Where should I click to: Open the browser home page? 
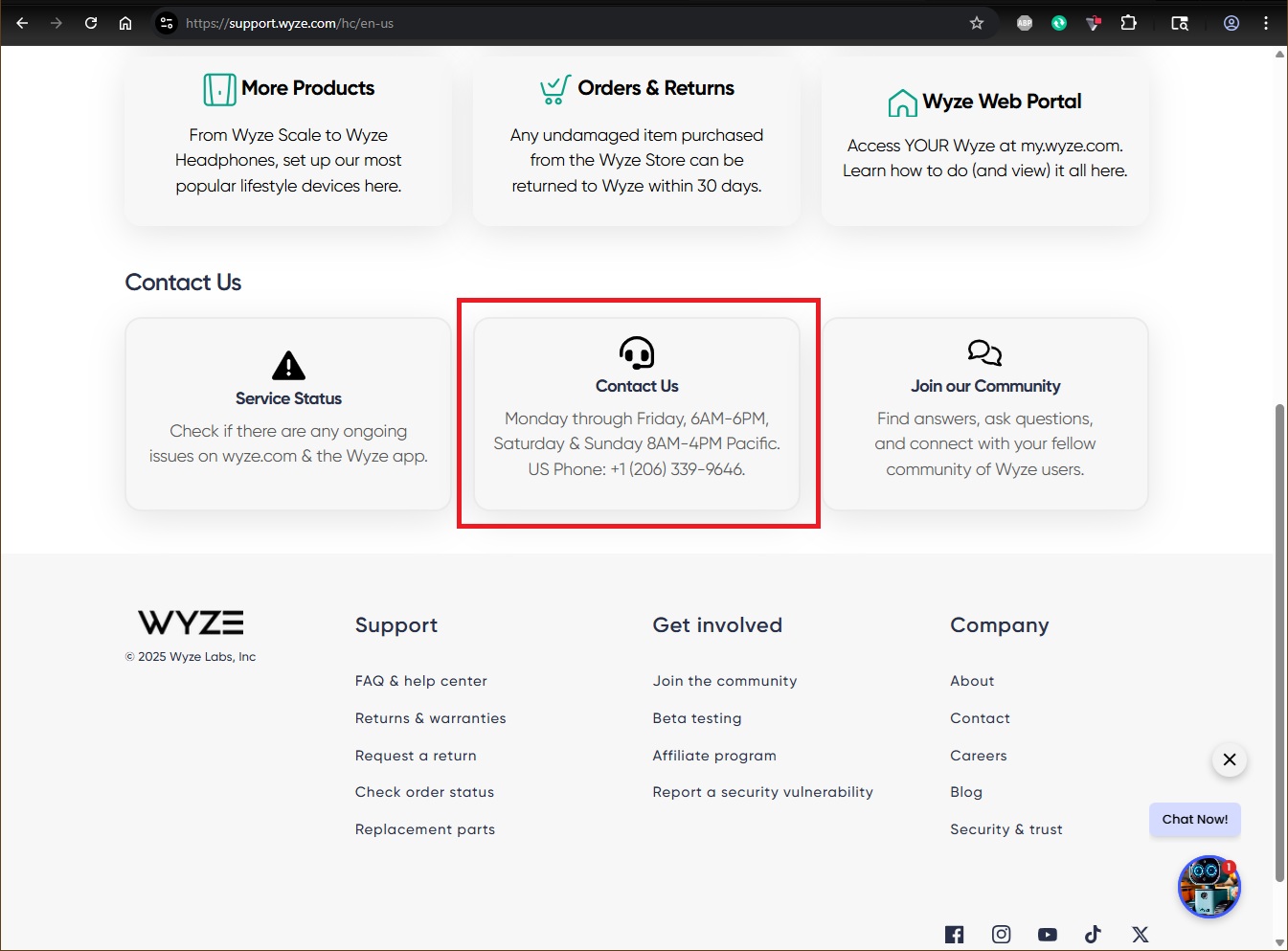(125, 23)
